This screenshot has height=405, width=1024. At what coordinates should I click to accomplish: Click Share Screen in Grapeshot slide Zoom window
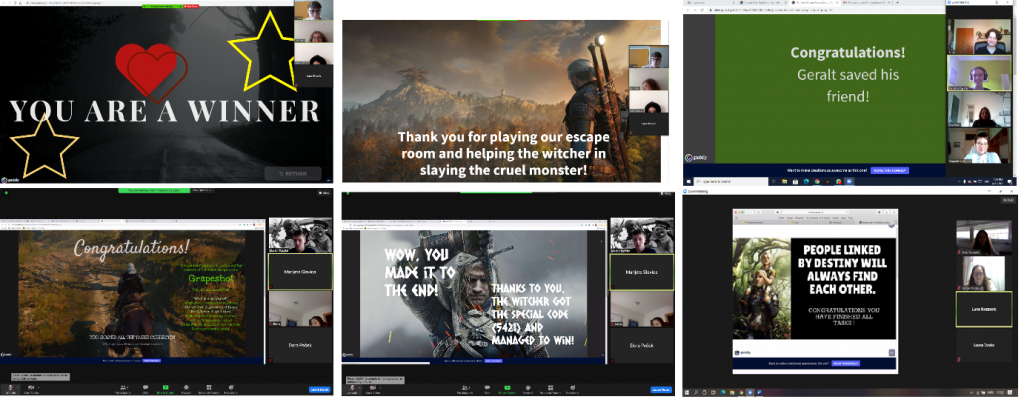tap(166, 389)
